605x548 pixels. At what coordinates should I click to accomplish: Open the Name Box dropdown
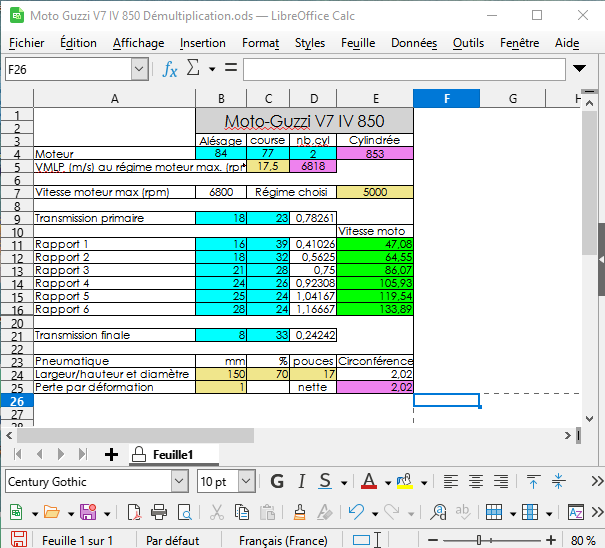click(x=139, y=69)
